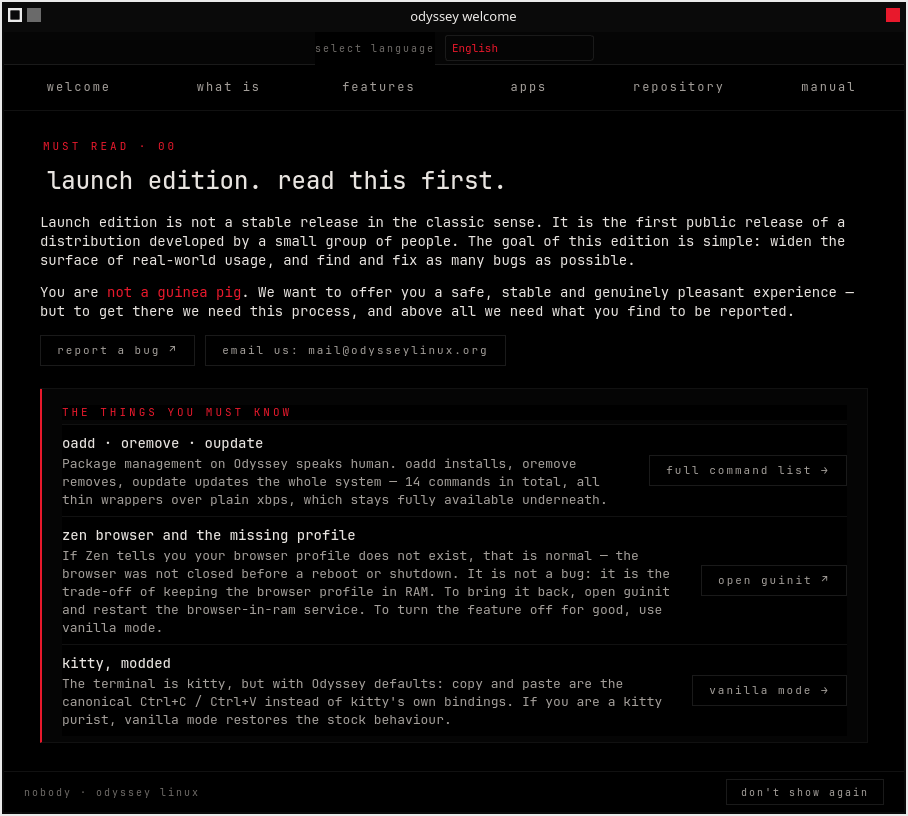Viewport: 908px width, 816px height.
Task: Click the 'zen browser and the missing profile' heading
Action: point(208,536)
